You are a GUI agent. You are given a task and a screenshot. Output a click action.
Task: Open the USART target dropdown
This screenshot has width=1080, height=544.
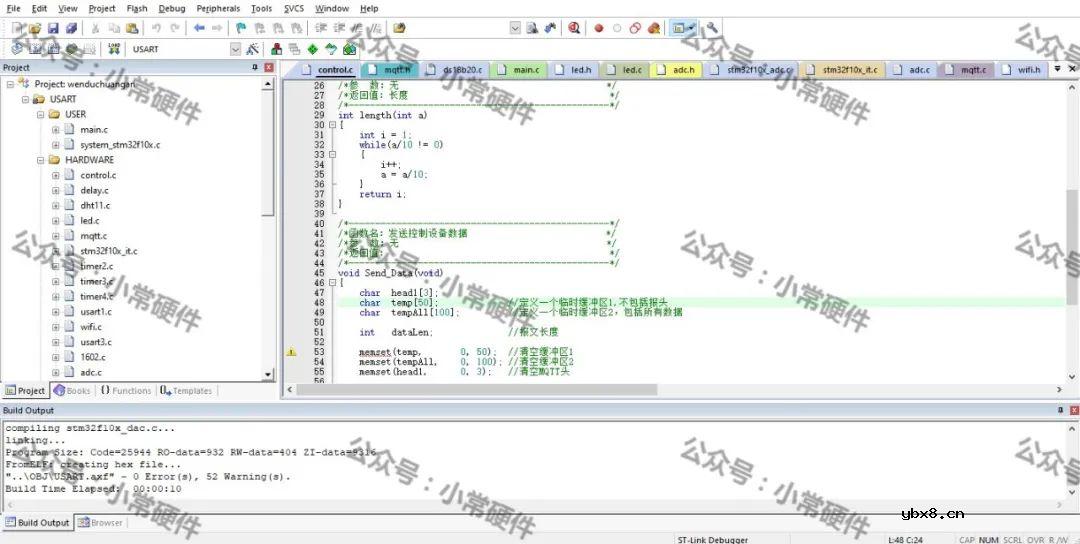pos(235,49)
